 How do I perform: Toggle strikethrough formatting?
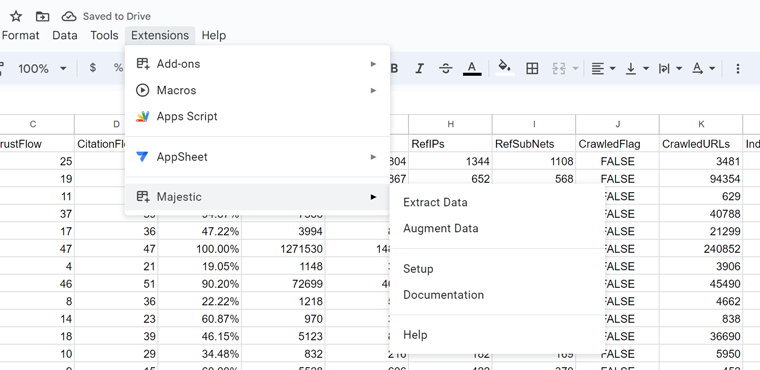coord(445,69)
